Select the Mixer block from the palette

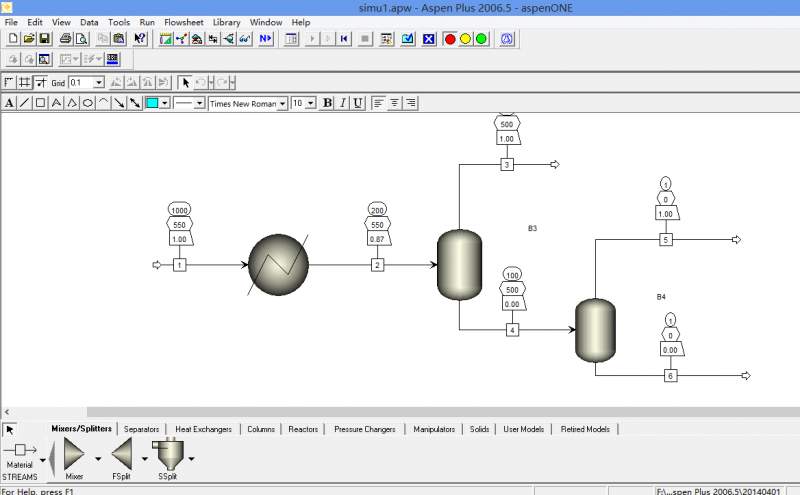coord(74,454)
